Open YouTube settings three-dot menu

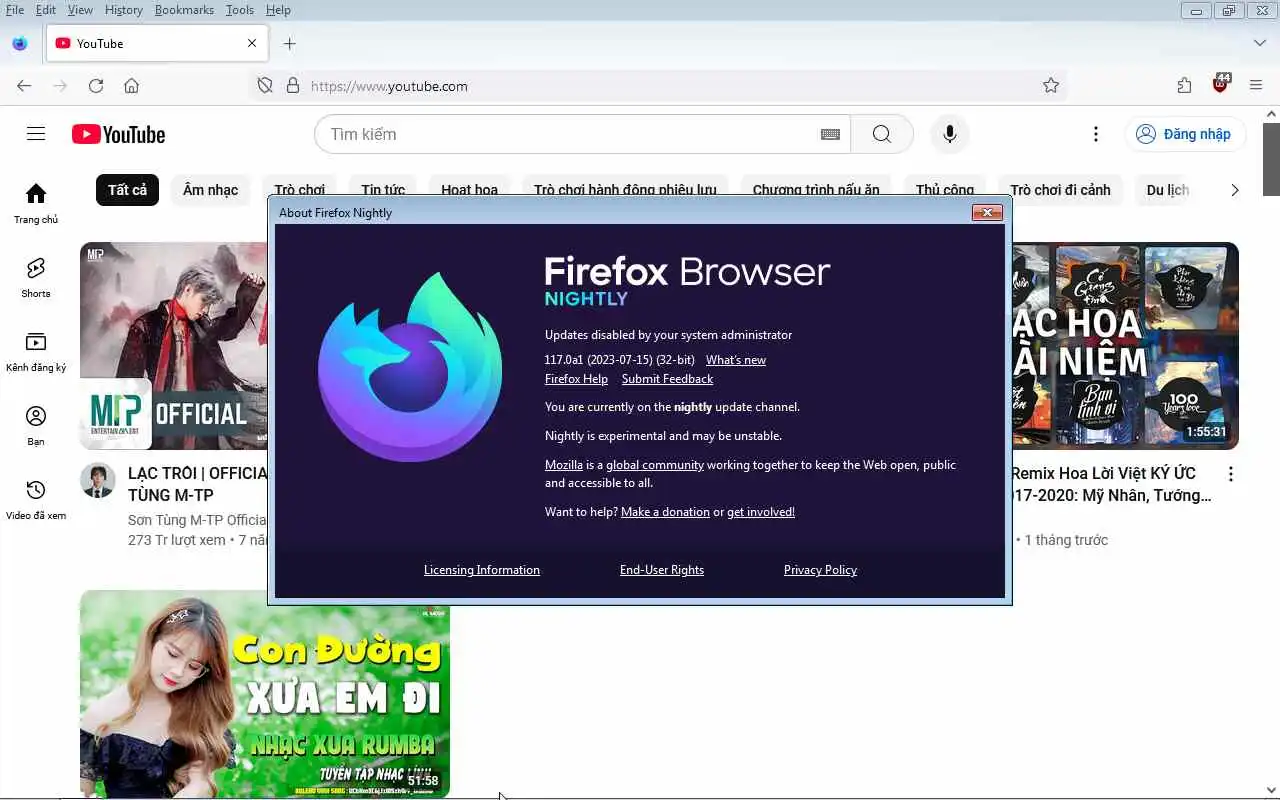(1096, 134)
